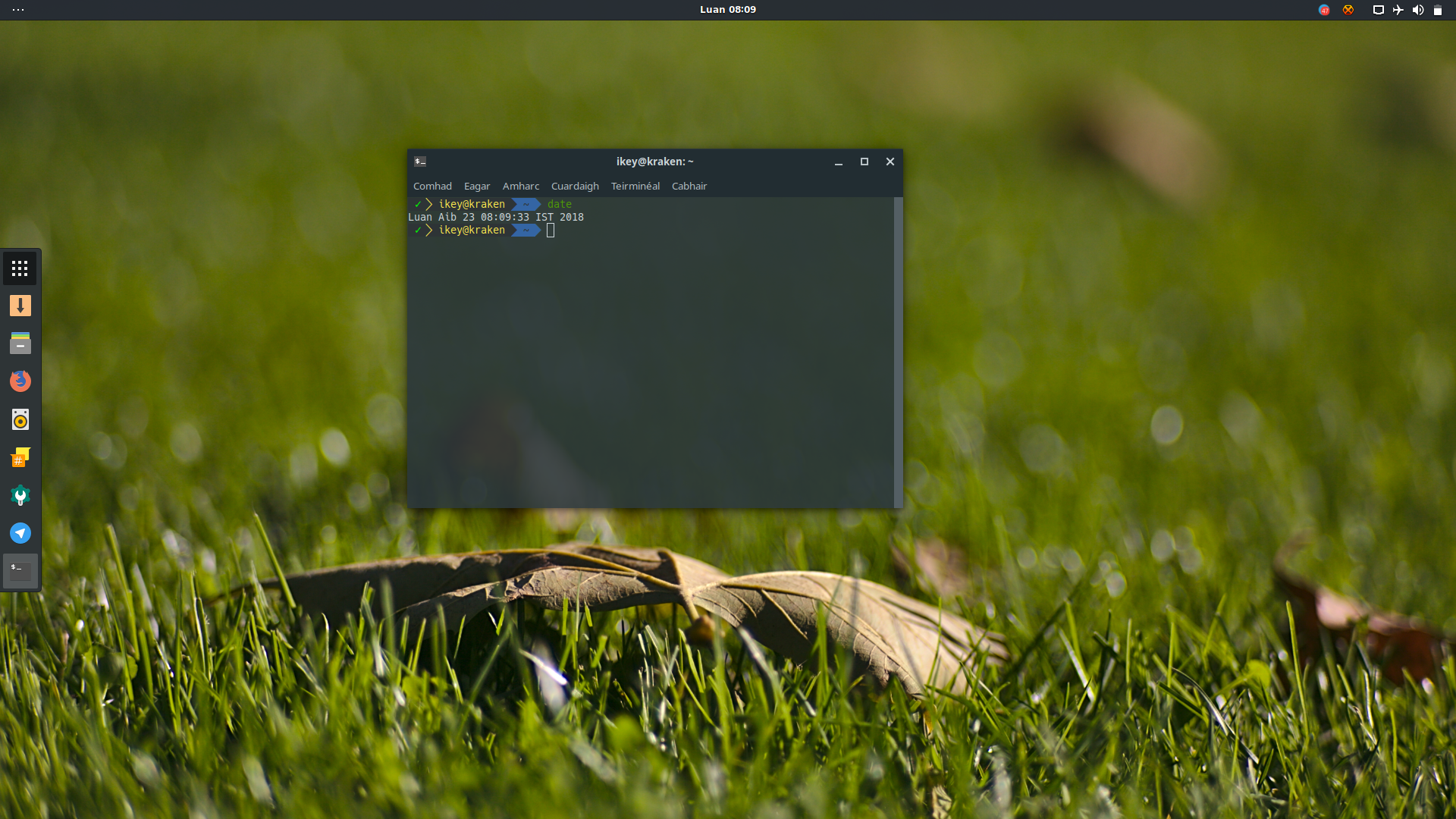Launch Firefox from the dock
This screenshot has height=819, width=1456.
pyautogui.click(x=20, y=381)
